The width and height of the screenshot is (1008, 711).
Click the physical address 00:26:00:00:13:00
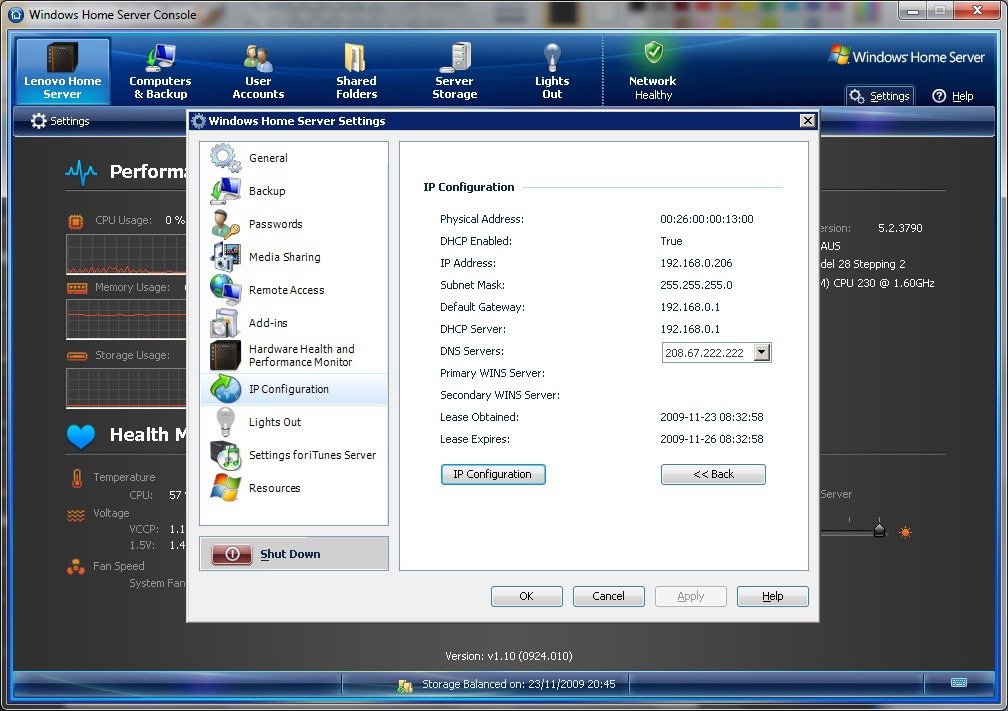[706, 219]
